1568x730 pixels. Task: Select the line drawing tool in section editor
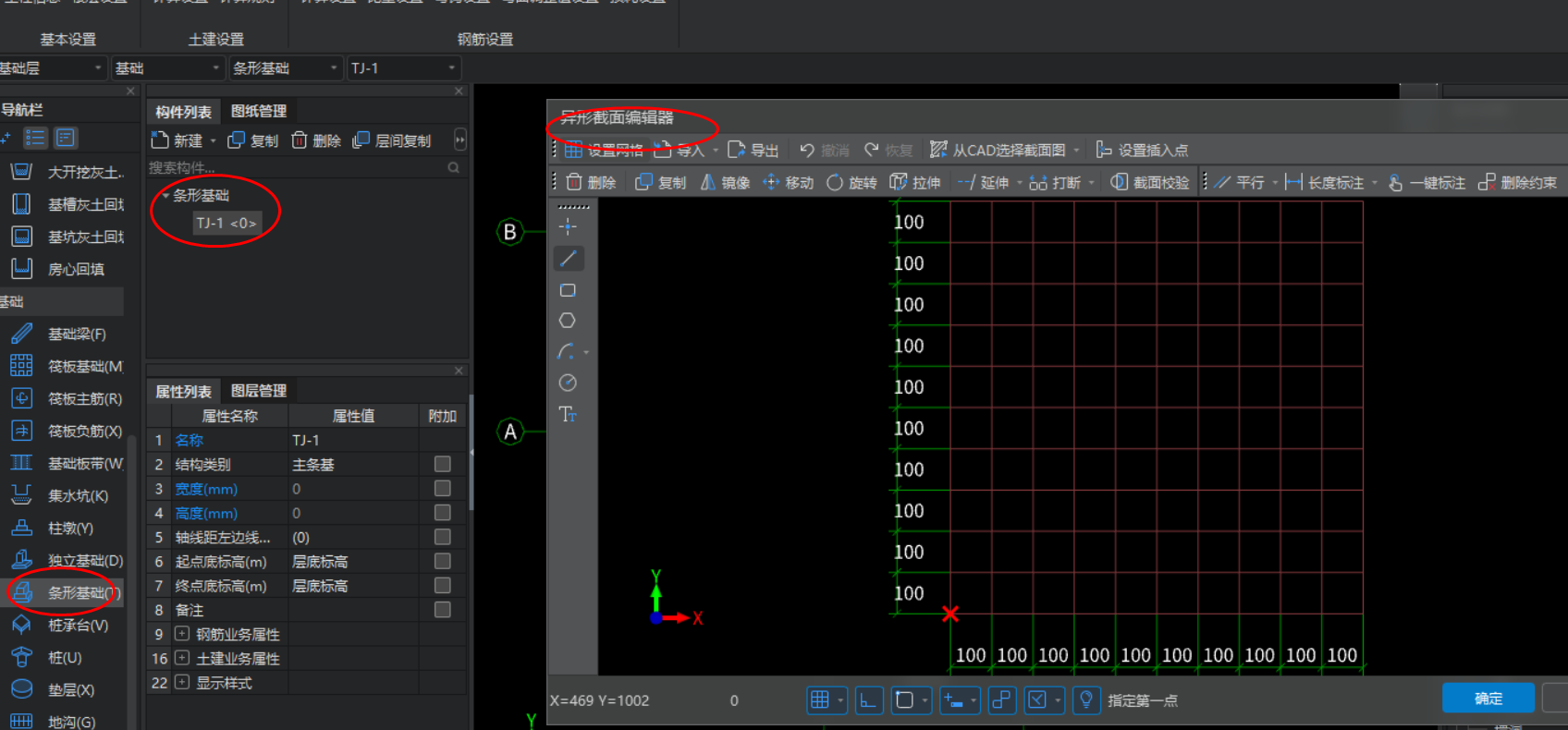(x=569, y=259)
